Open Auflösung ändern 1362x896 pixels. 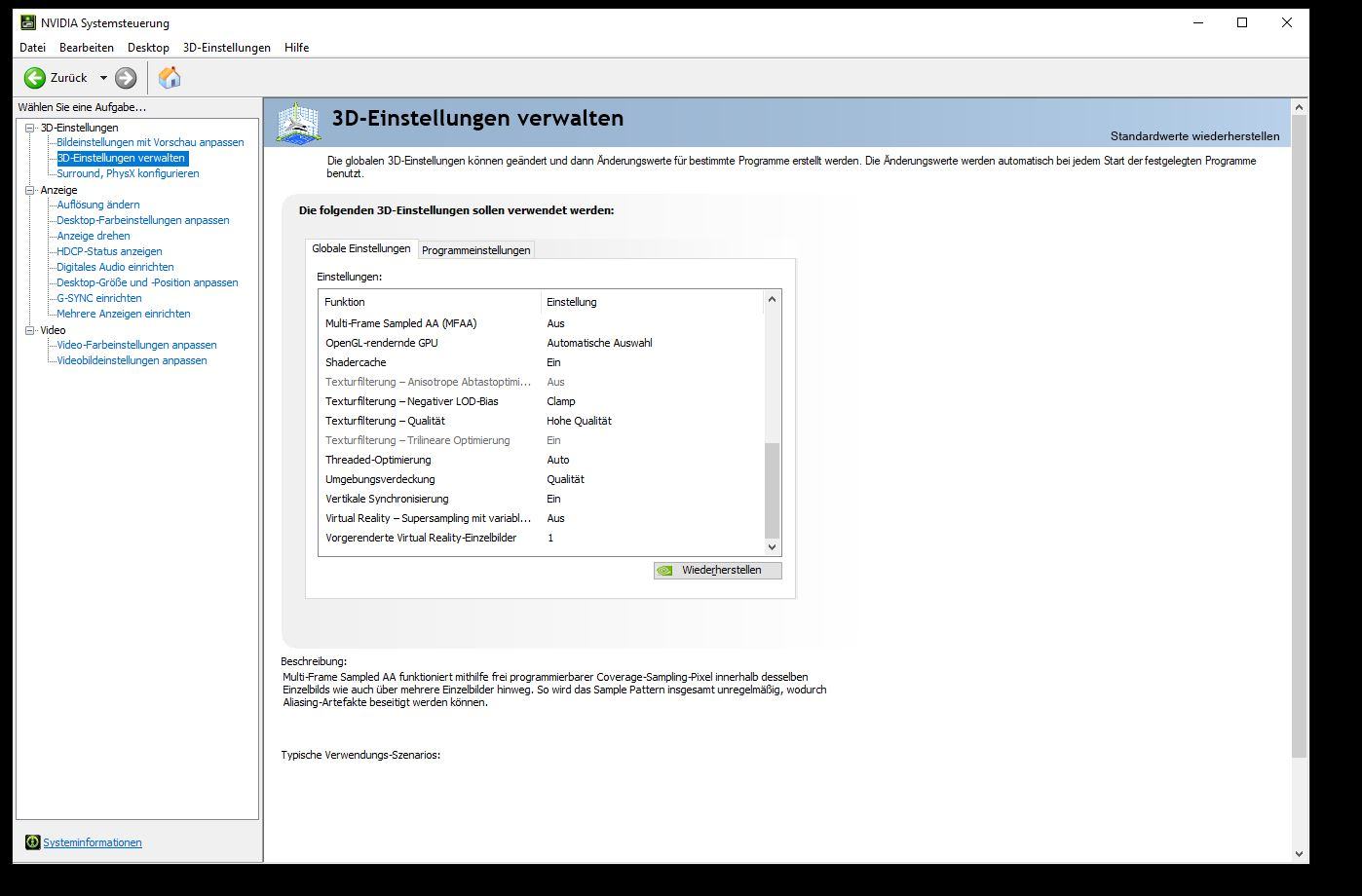click(98, 205)
